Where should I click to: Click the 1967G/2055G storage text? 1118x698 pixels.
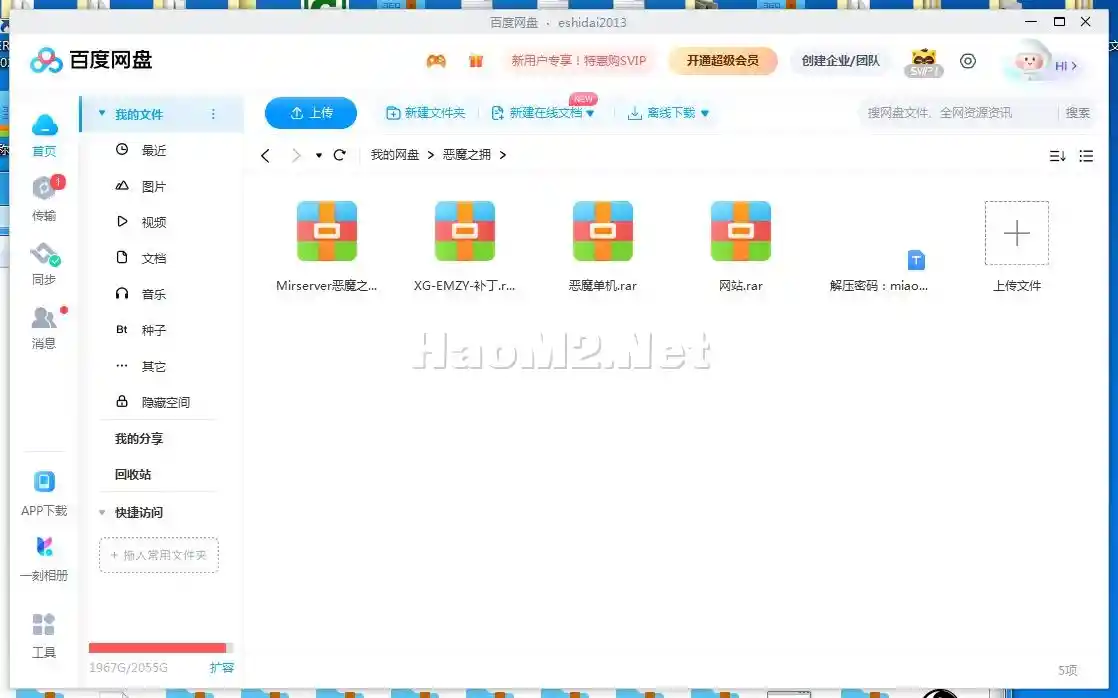(128, 668)
